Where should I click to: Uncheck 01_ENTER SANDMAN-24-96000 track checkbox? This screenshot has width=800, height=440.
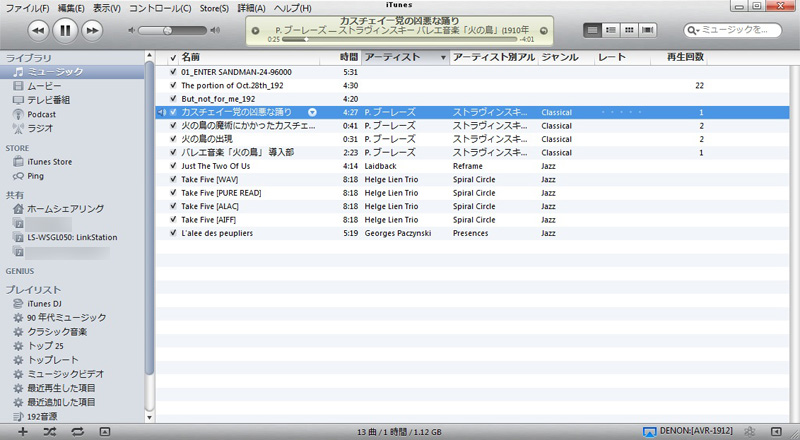click(173, 72)
